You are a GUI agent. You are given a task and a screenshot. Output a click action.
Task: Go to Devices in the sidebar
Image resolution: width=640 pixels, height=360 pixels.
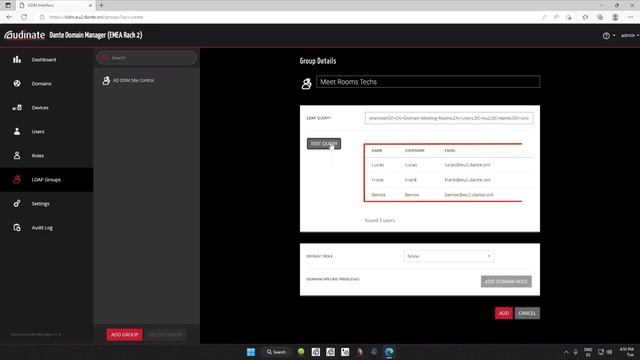(x=47, y=108)
